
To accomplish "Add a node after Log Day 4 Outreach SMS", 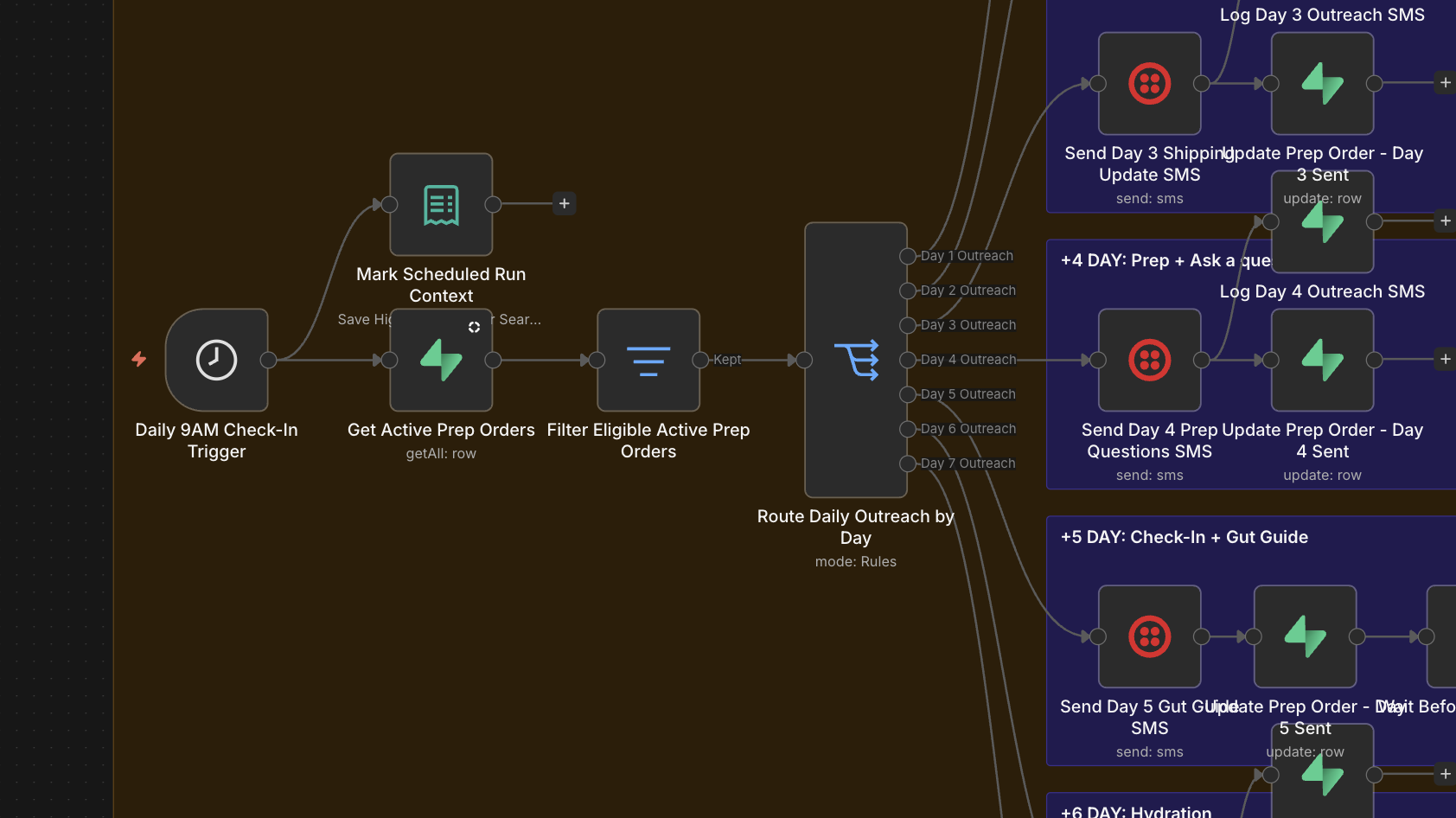I will (x=1445, y=221).
